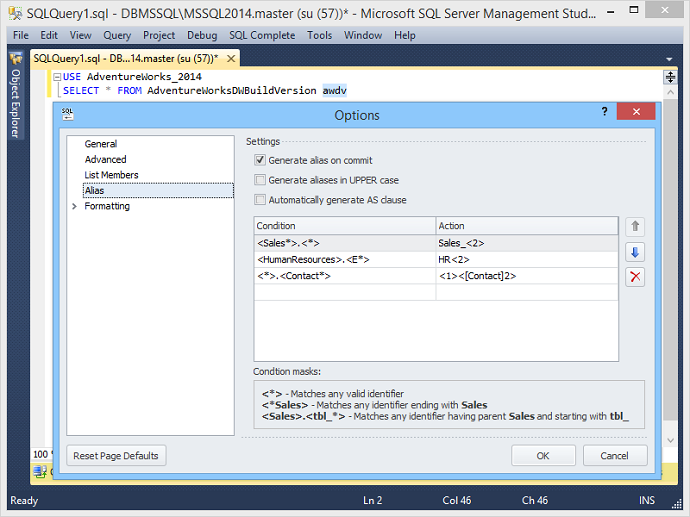Collapse the USE statement code block
The width and height of the screenshot is (690, 517).
57,77
